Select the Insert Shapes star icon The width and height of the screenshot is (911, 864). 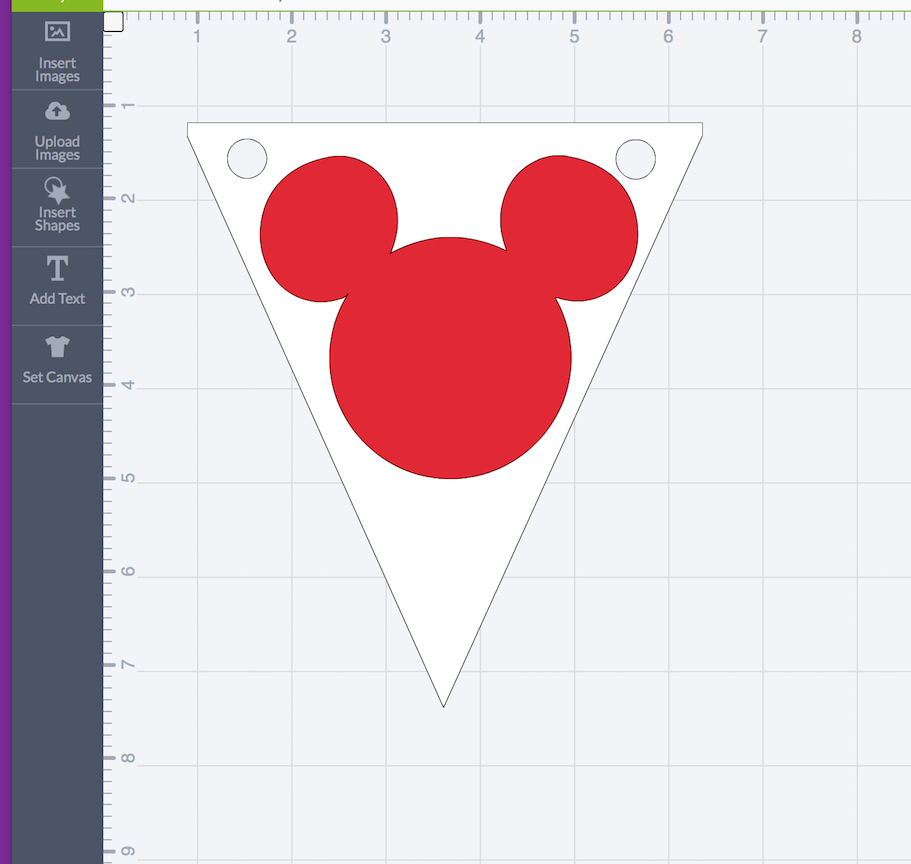coord(57,189)
